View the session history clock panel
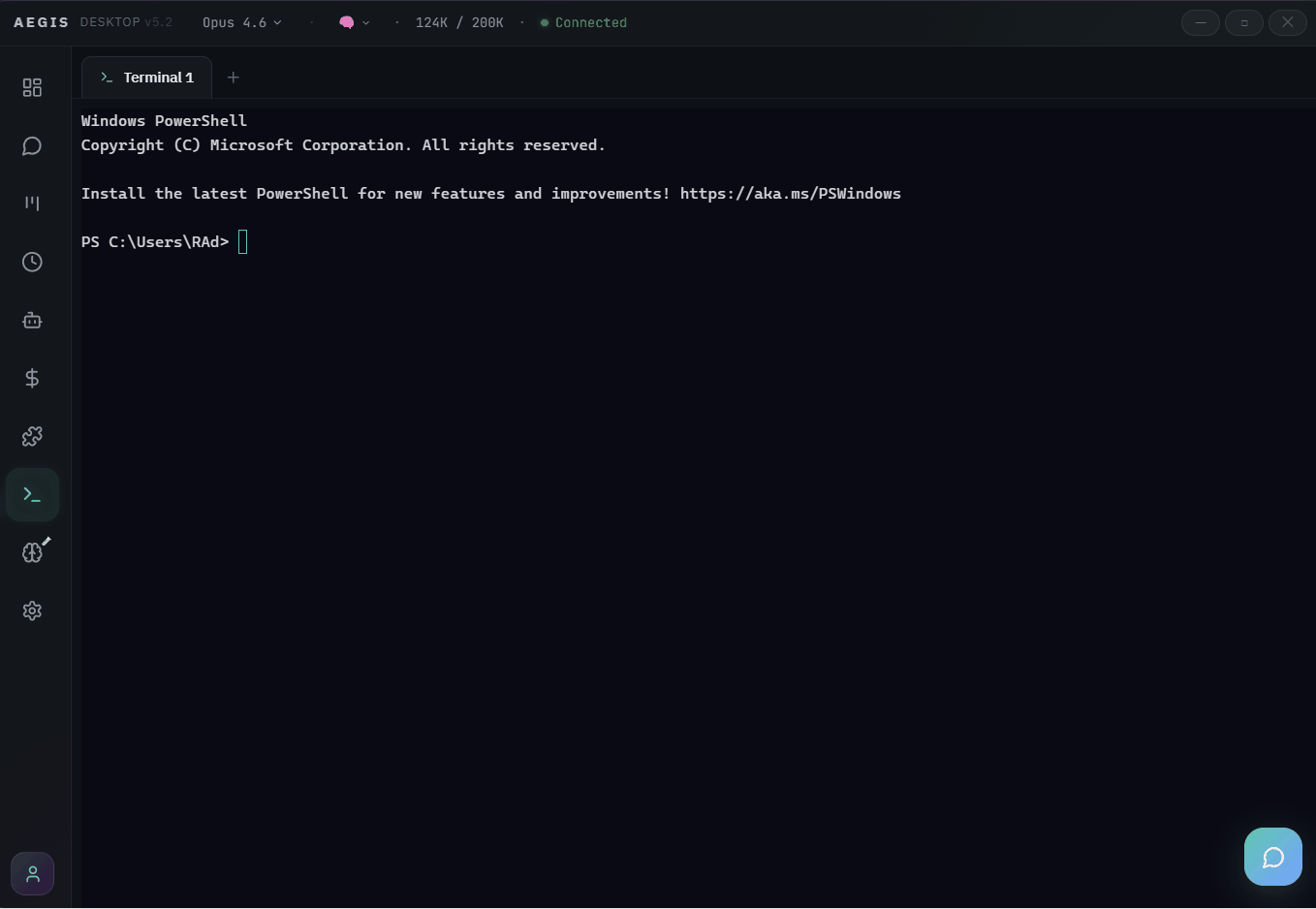 (x=32, y=262)
